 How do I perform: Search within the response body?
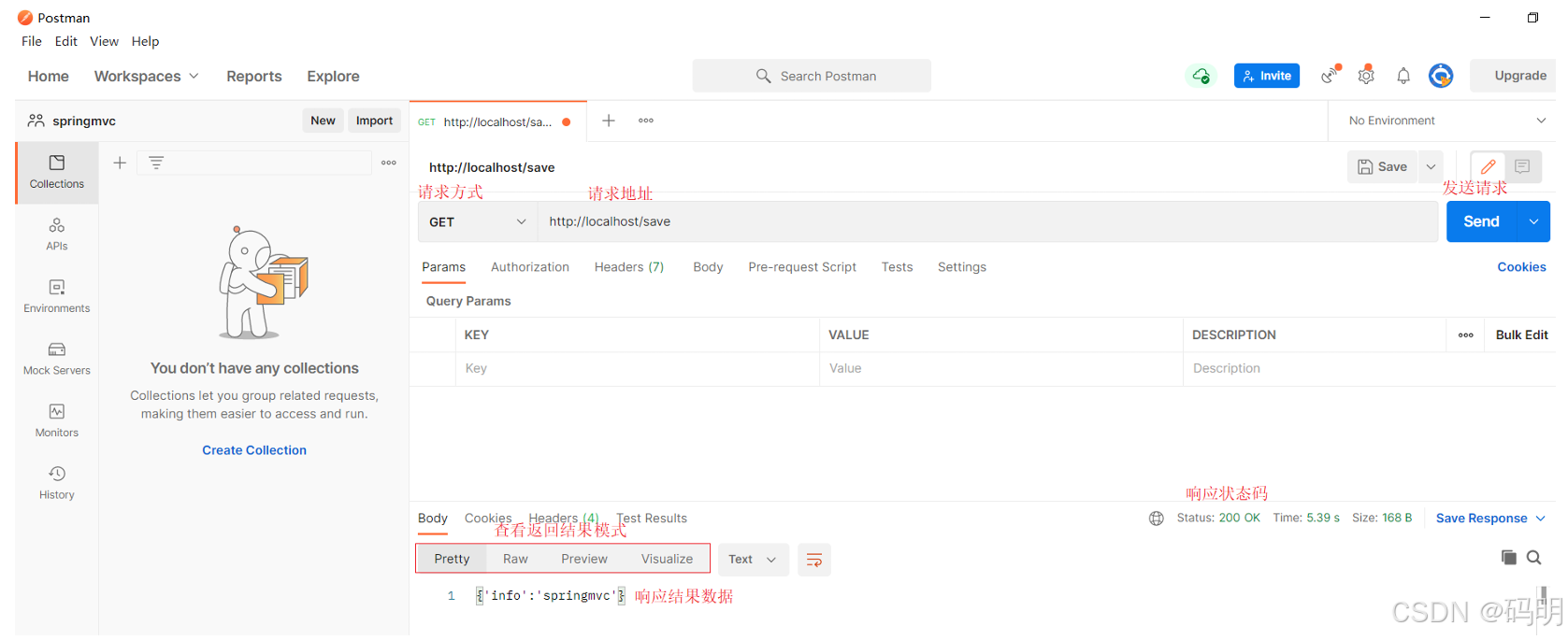point(1534,558)
